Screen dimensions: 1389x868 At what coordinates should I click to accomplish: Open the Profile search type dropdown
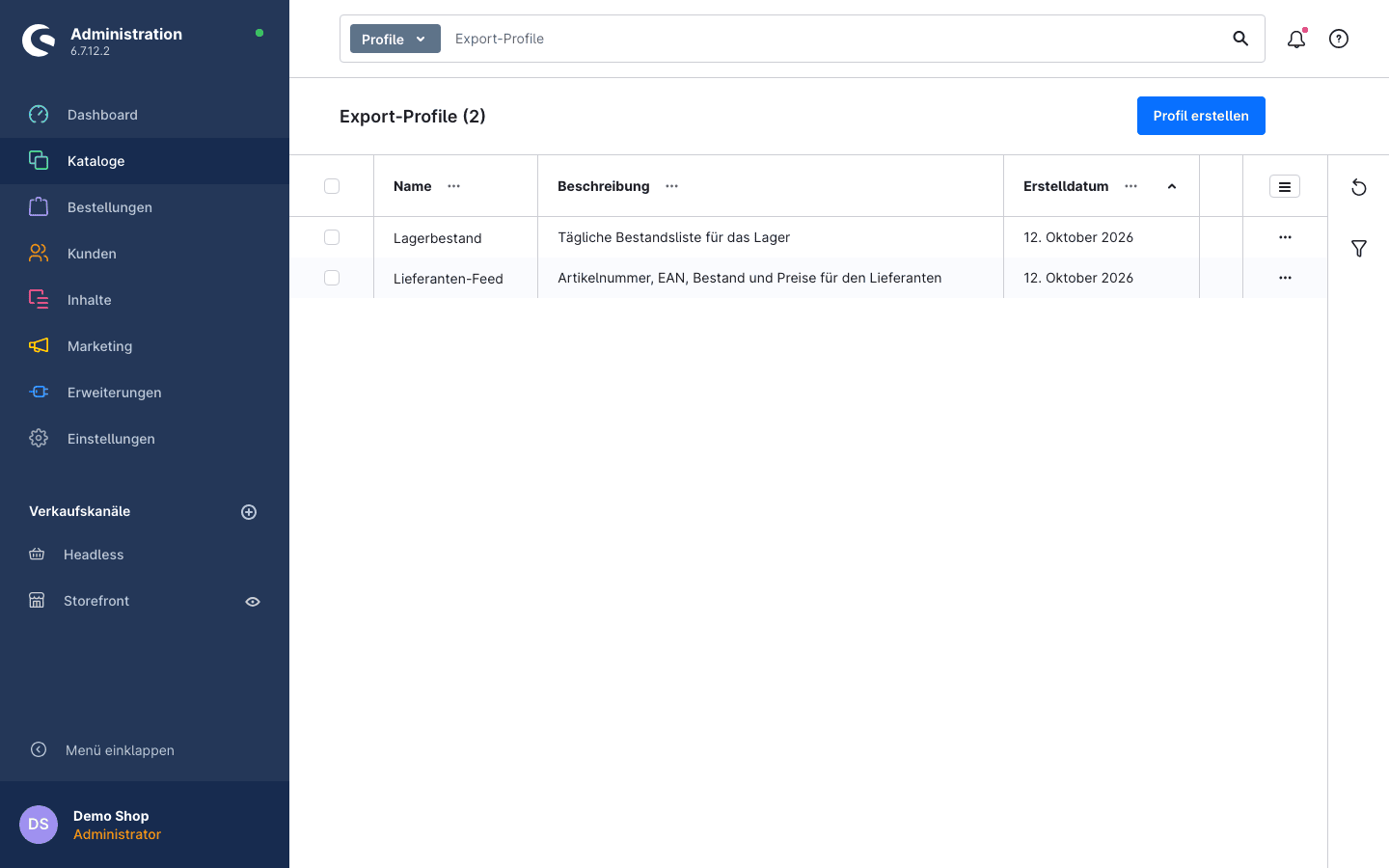coord(395,39)
